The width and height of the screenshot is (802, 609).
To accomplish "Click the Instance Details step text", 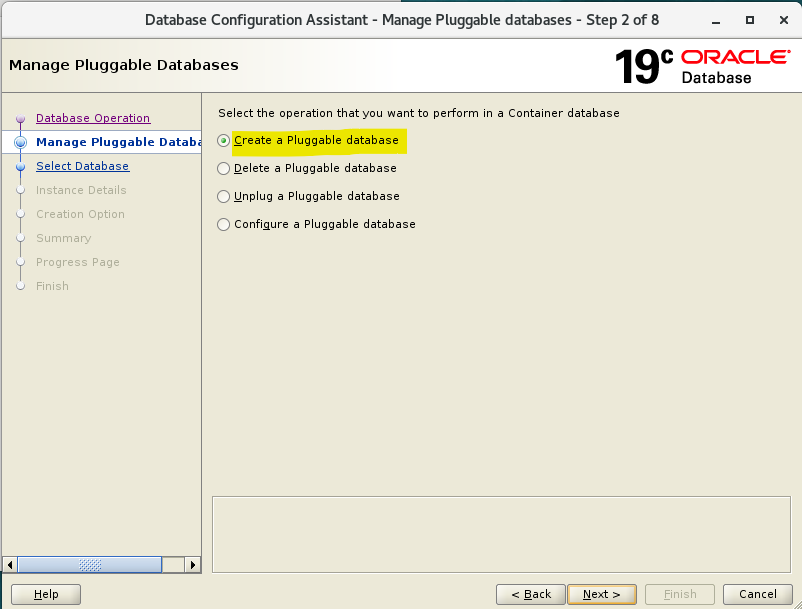I will click(81, 190).
